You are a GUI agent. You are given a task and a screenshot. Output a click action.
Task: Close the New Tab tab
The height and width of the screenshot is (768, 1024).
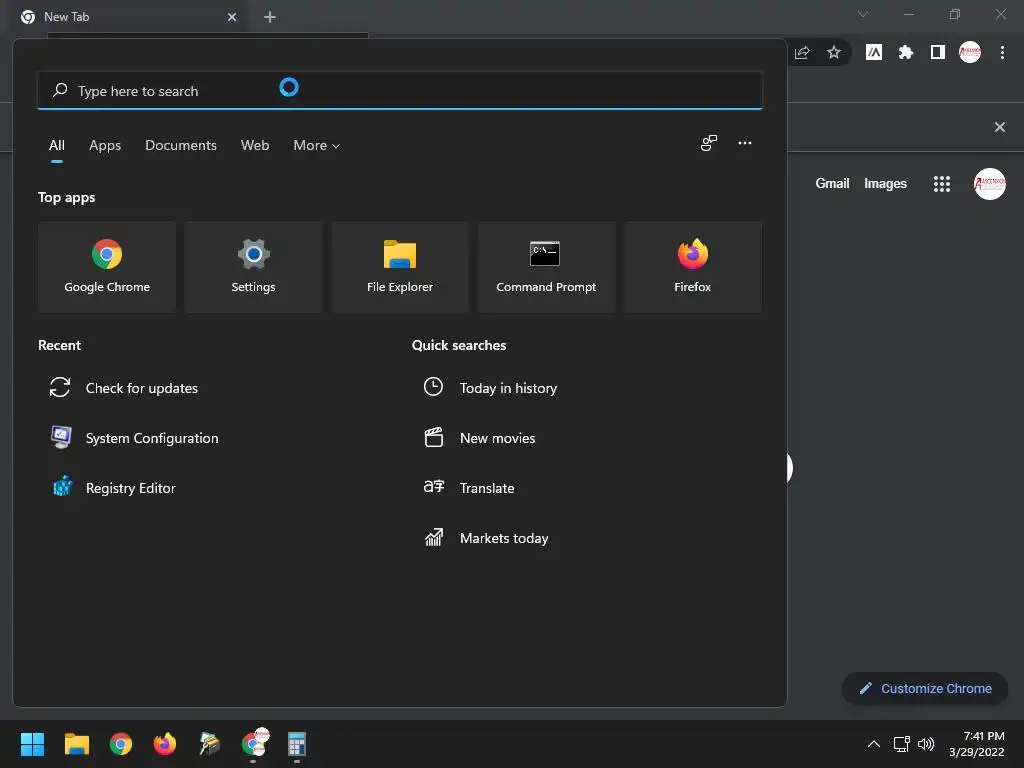(x=232, y=17)
